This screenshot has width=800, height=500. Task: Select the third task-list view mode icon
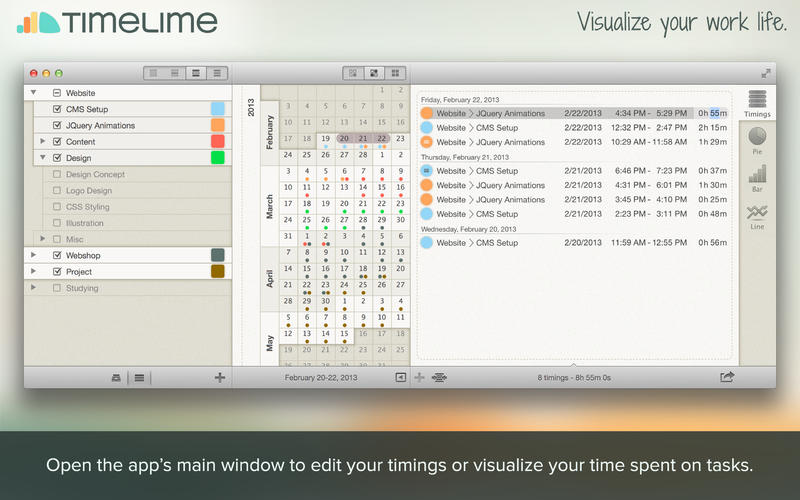tap(196, 73)
